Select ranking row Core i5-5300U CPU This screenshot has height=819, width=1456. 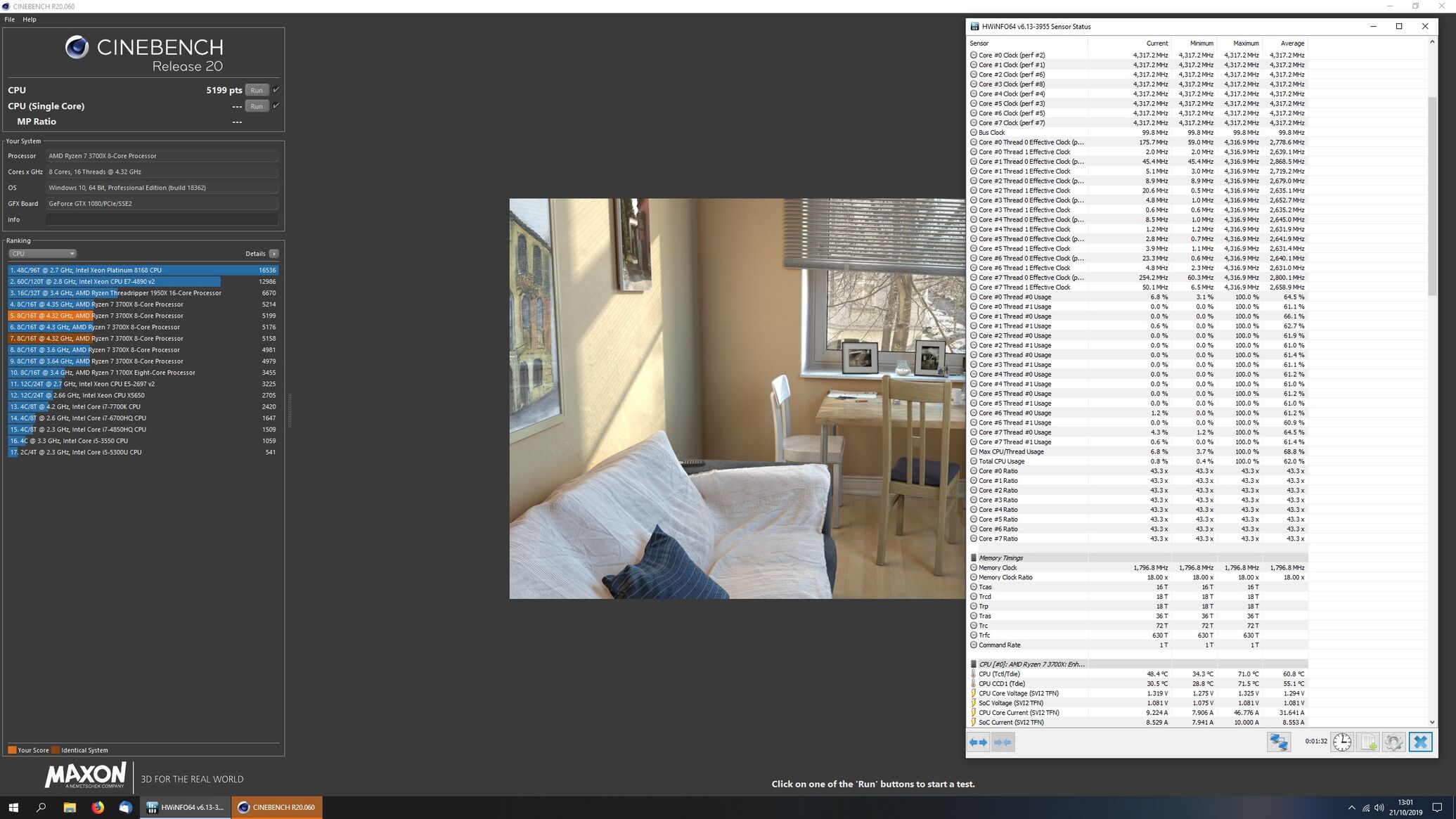[x=143, y=452]
